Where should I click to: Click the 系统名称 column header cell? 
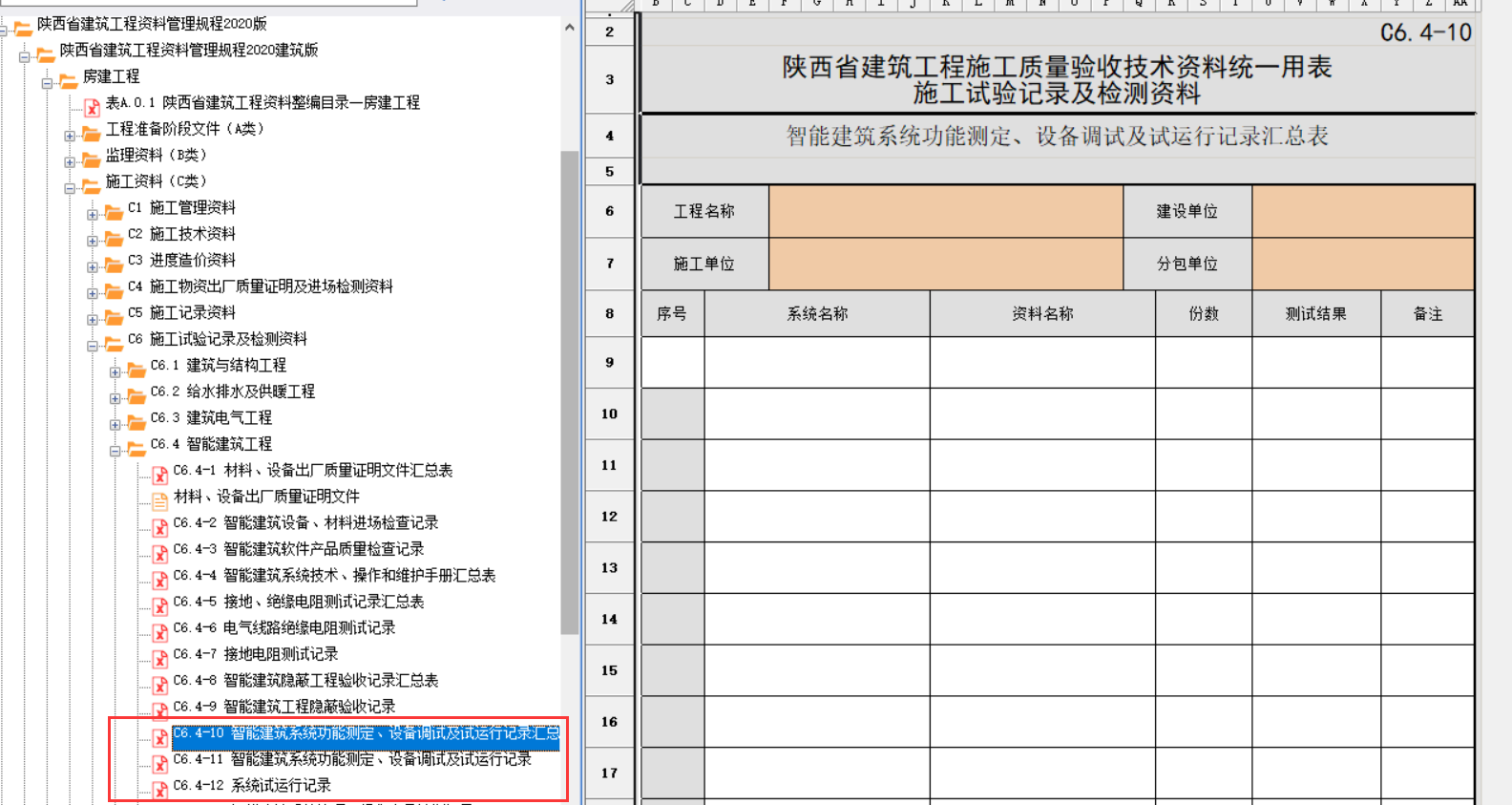click(x=817, y=313)
